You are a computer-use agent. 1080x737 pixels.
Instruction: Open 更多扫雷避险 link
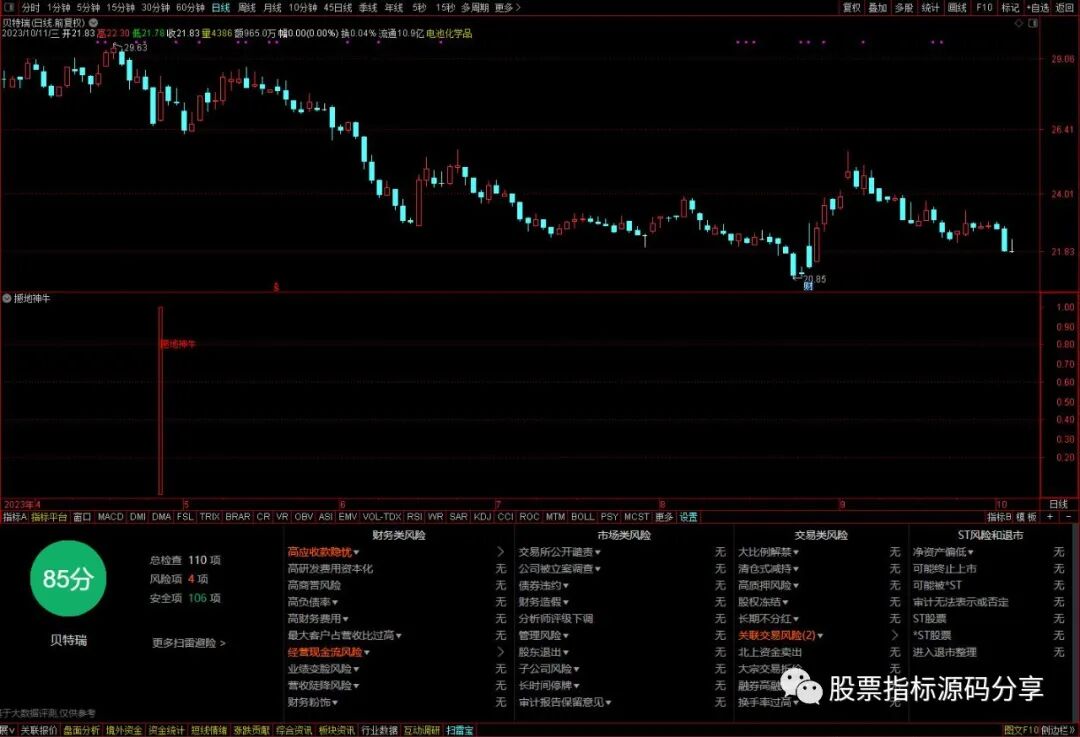(x=189, y=643)
